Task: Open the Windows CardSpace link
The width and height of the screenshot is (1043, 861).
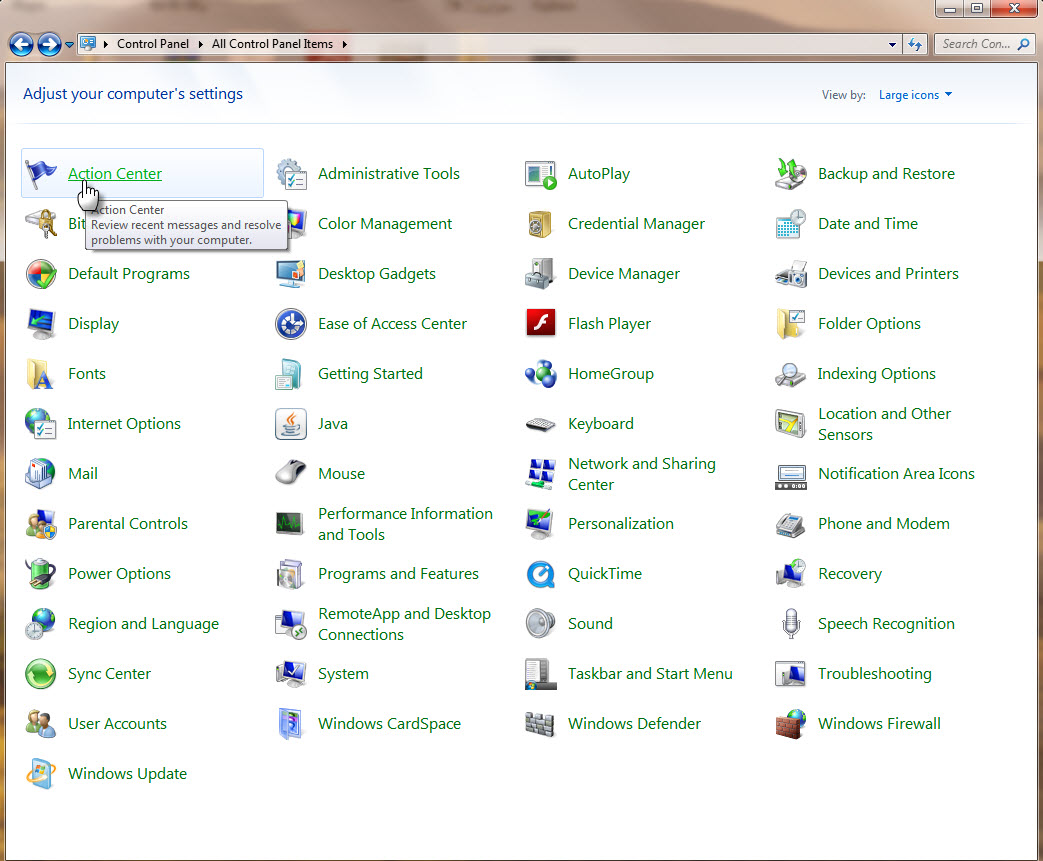Action: pos(389,723)
